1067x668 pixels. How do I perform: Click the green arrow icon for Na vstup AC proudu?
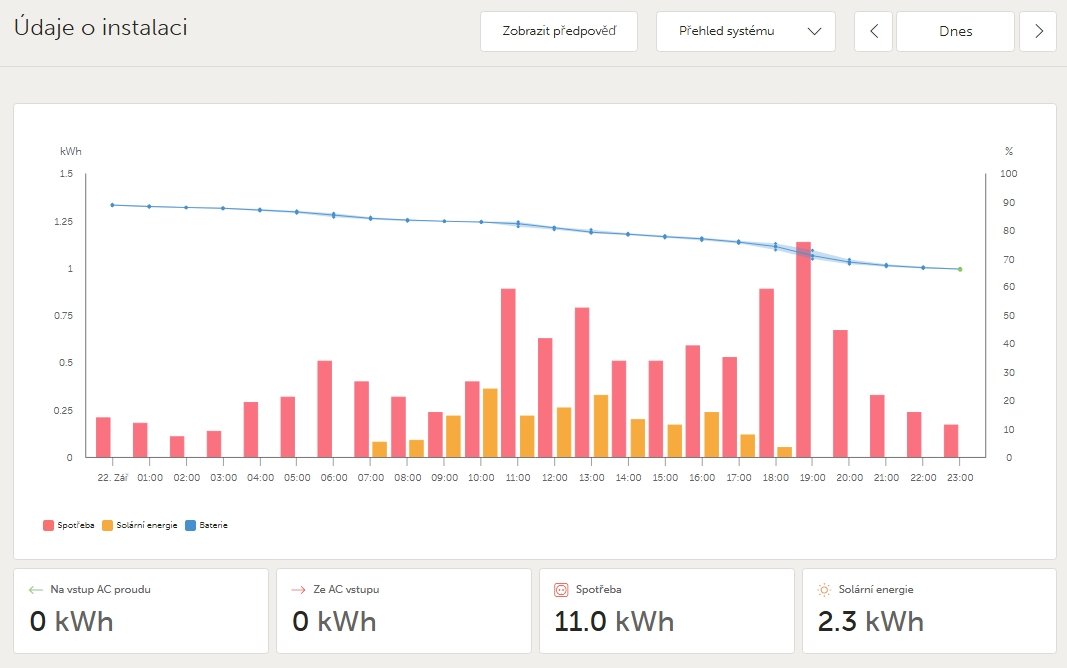pos(37,590)
